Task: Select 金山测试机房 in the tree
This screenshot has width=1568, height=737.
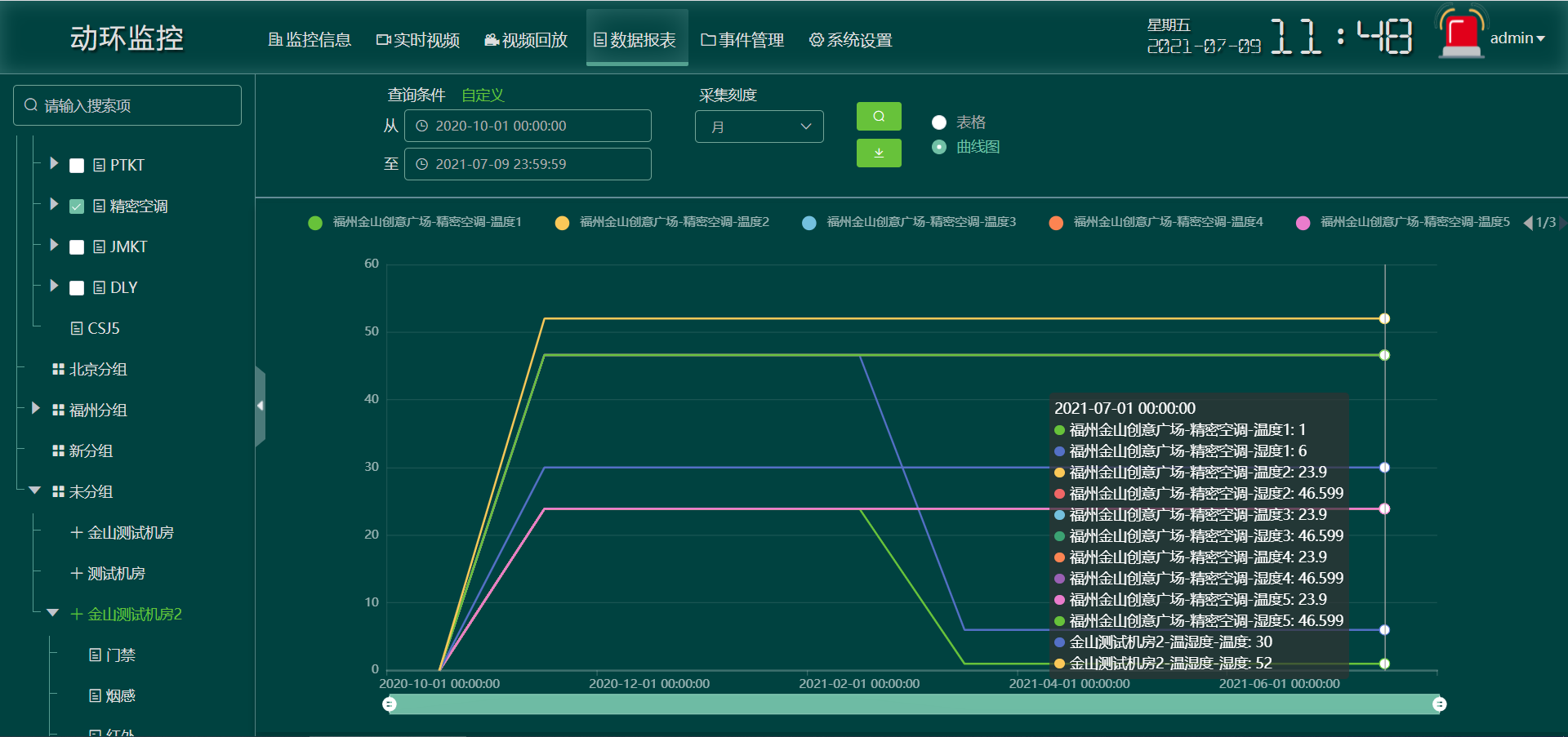Action: pyautogui.click(x=130, y=533)
